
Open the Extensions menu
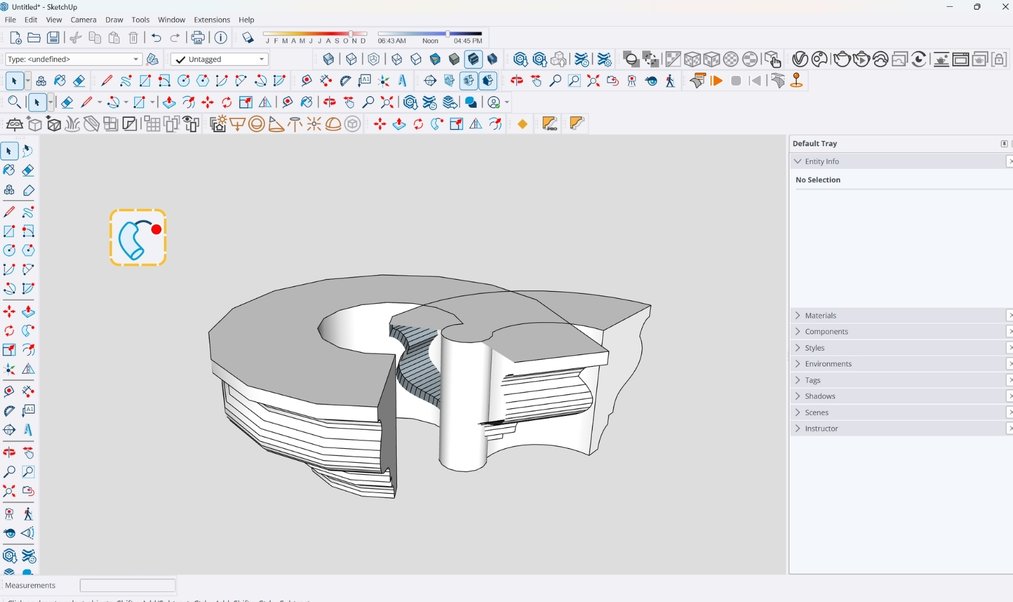212,19
